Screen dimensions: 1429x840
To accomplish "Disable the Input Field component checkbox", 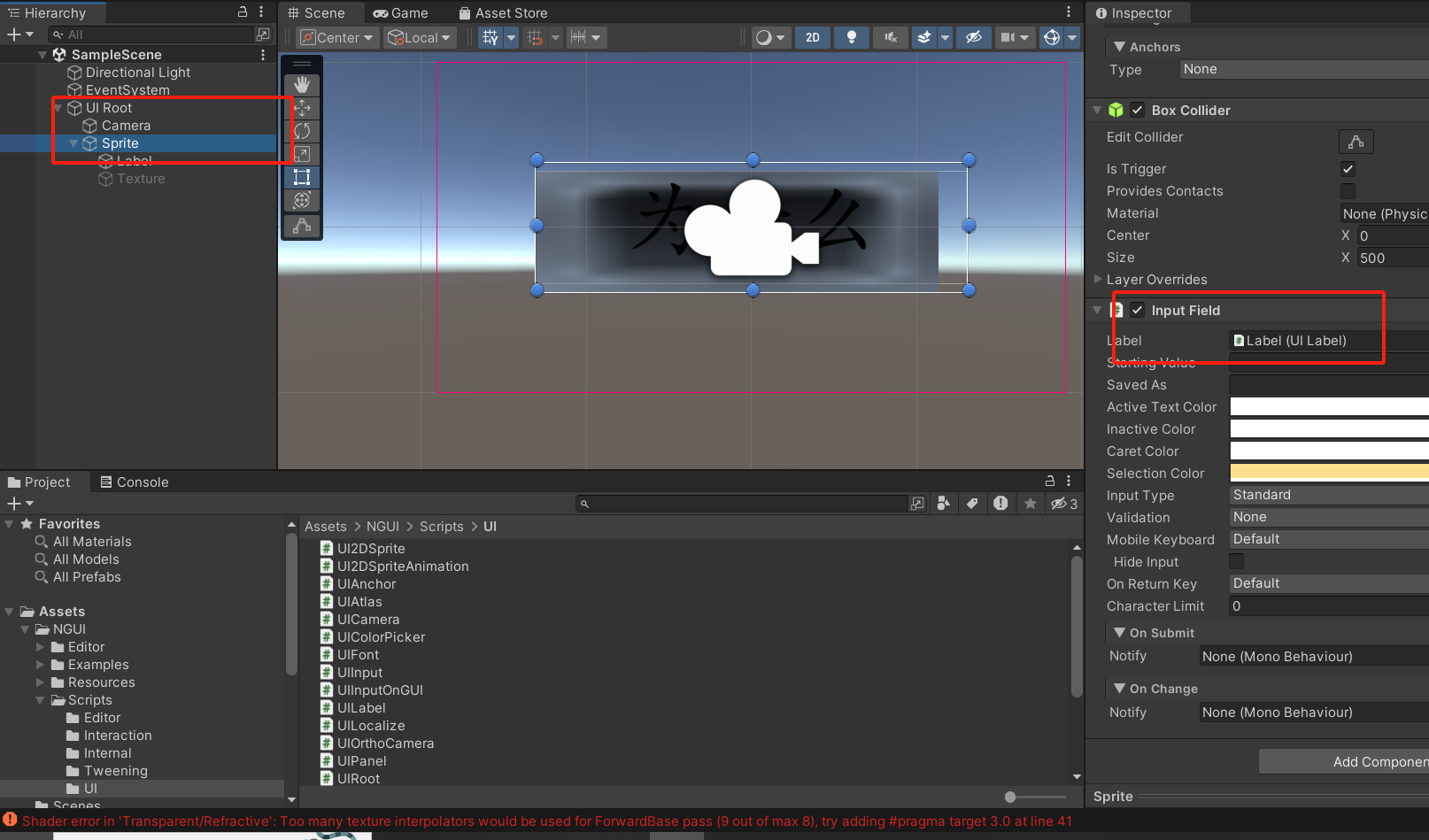I will 1137,310.
